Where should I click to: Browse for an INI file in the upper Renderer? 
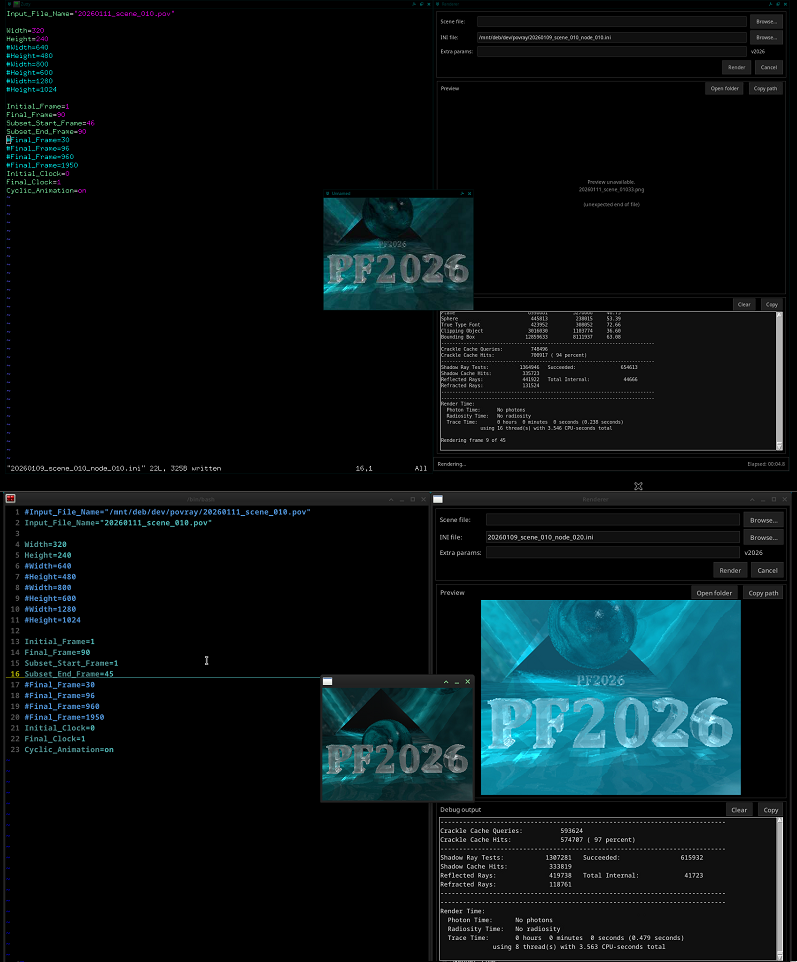coord(766,37)
